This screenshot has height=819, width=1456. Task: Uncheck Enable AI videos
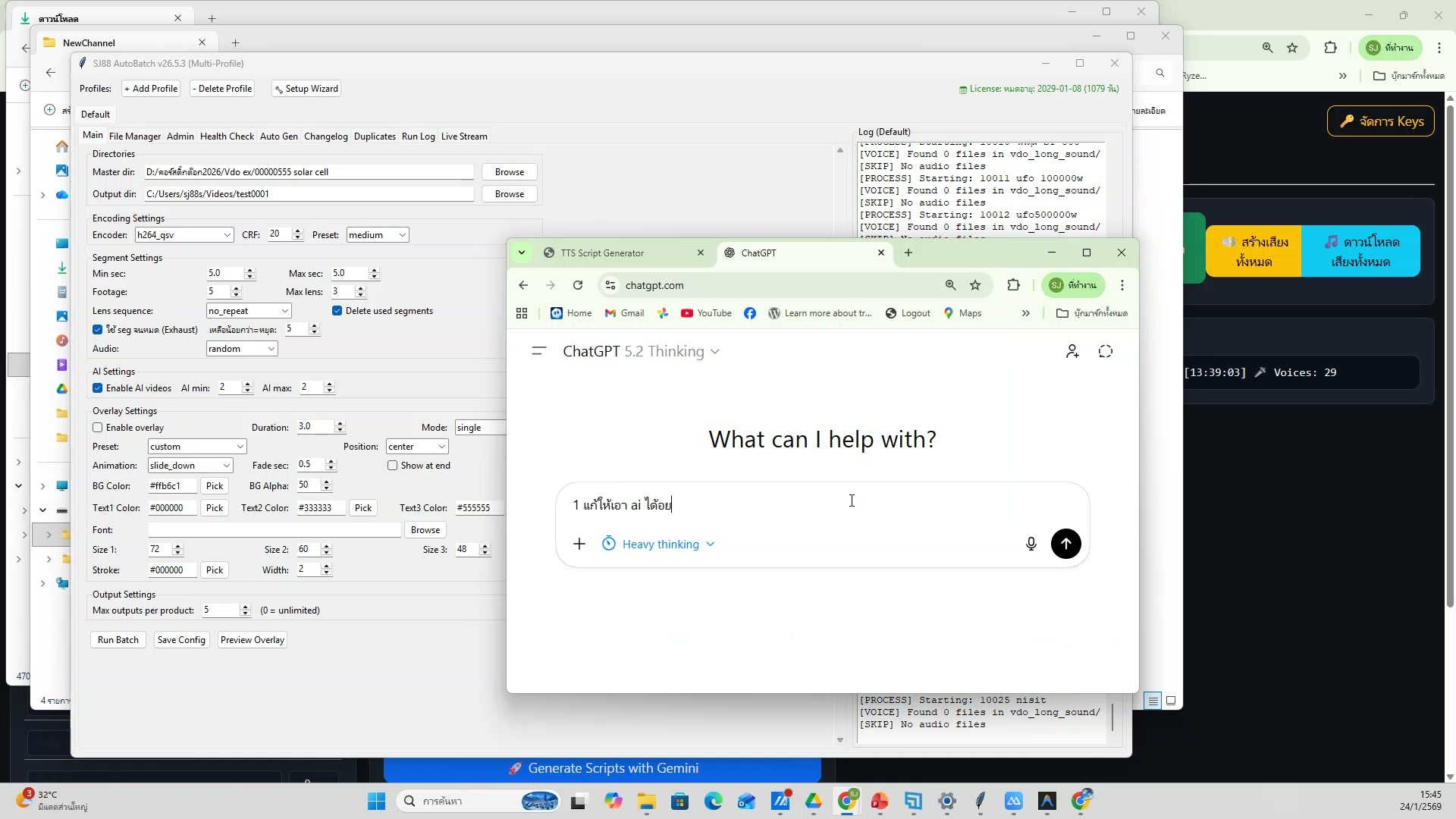click(x=98, y=388)
